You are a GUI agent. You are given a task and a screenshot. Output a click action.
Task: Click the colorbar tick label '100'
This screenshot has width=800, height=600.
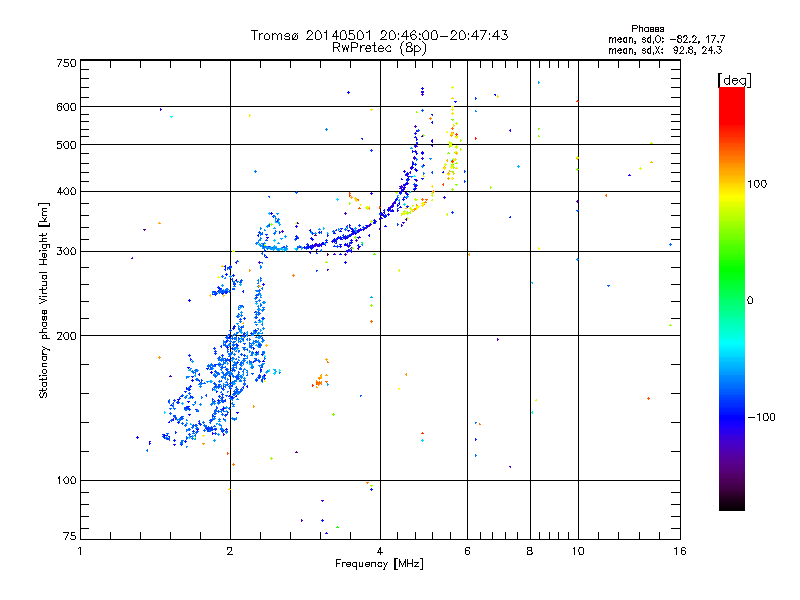(x=757, y=184)
